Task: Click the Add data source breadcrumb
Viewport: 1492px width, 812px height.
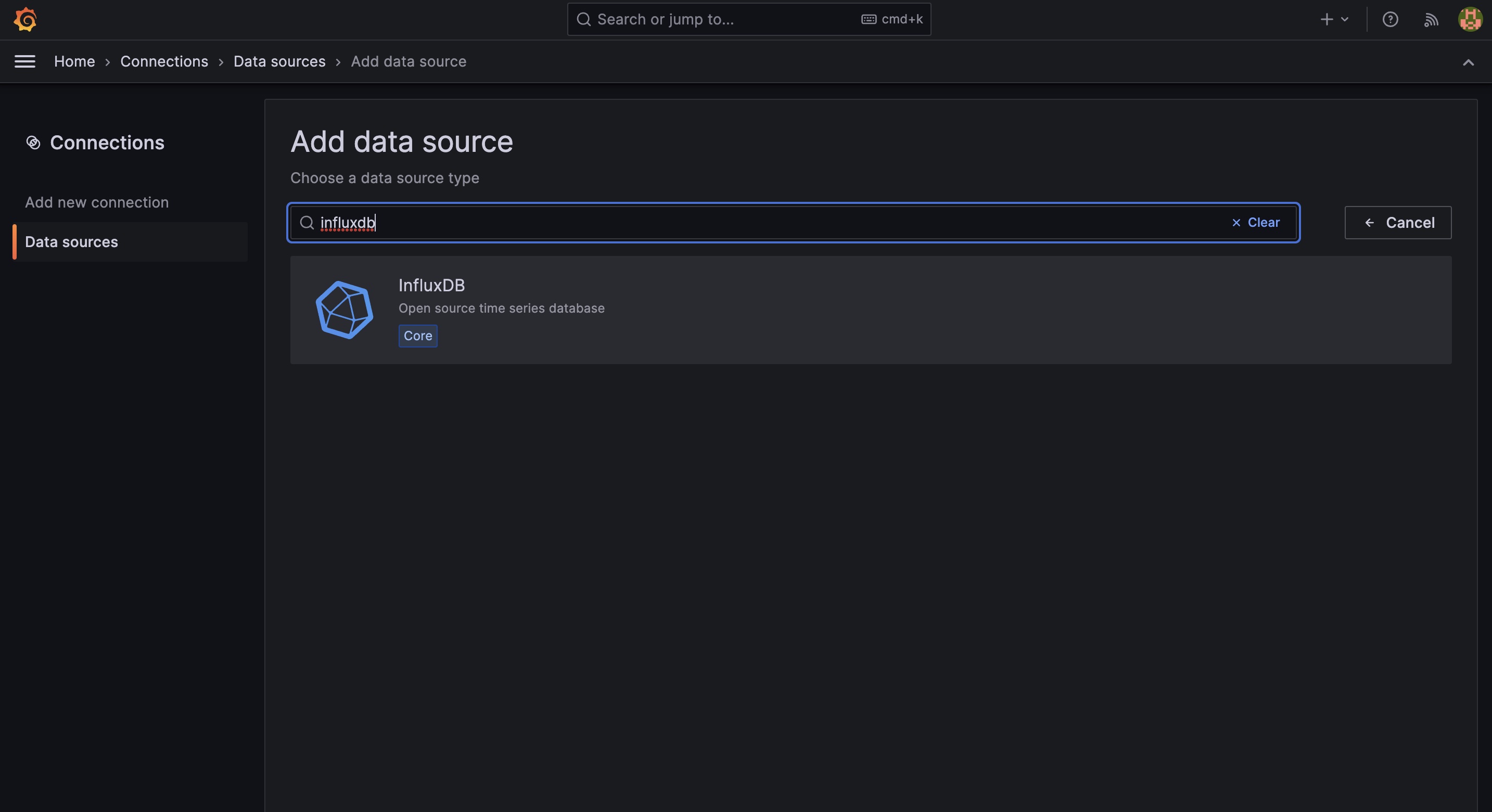Action: pyautogui.click(x=409, y=61)
